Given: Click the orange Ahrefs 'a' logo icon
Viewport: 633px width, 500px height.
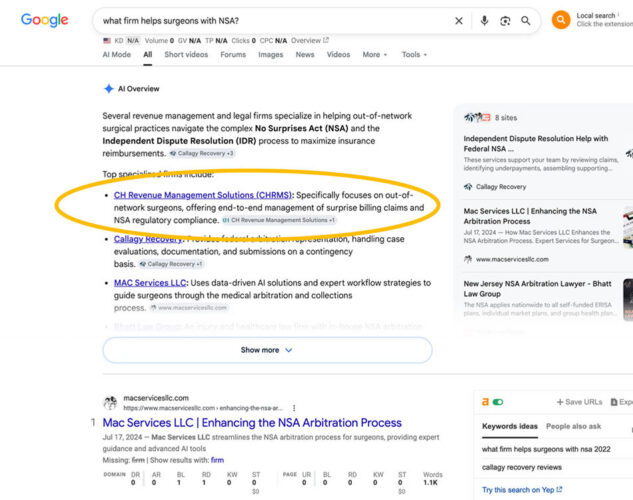Looking at the screenshot, I should [485, 402].
